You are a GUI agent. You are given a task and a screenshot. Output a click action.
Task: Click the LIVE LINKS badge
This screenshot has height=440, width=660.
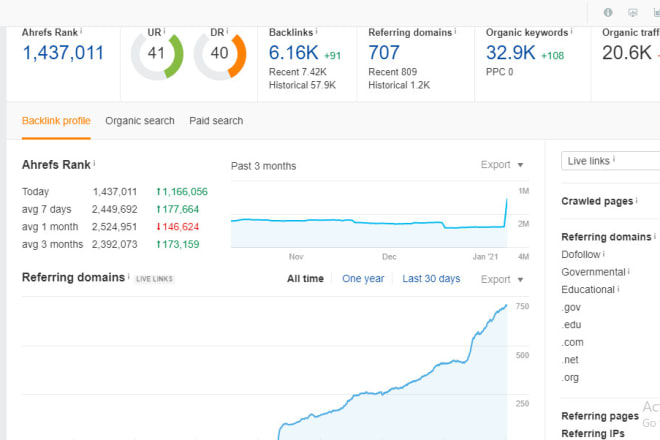click(x=154, y=279)
